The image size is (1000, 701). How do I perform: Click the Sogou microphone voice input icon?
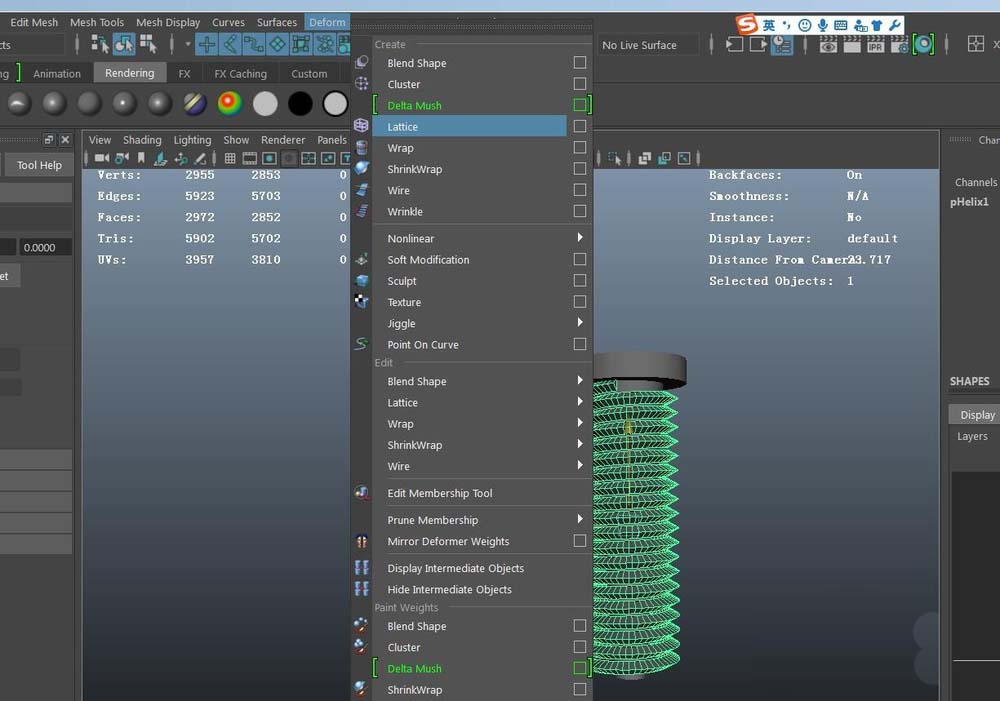(823, 25)
